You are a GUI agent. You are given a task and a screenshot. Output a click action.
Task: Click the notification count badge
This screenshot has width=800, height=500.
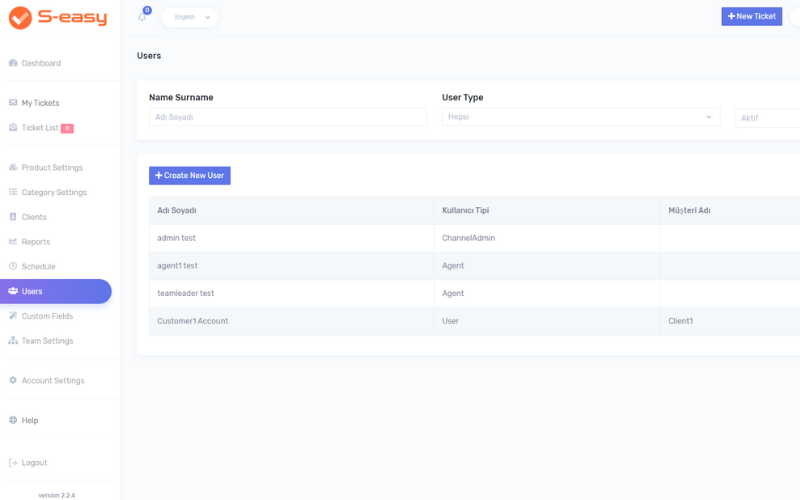click(147, 10)
